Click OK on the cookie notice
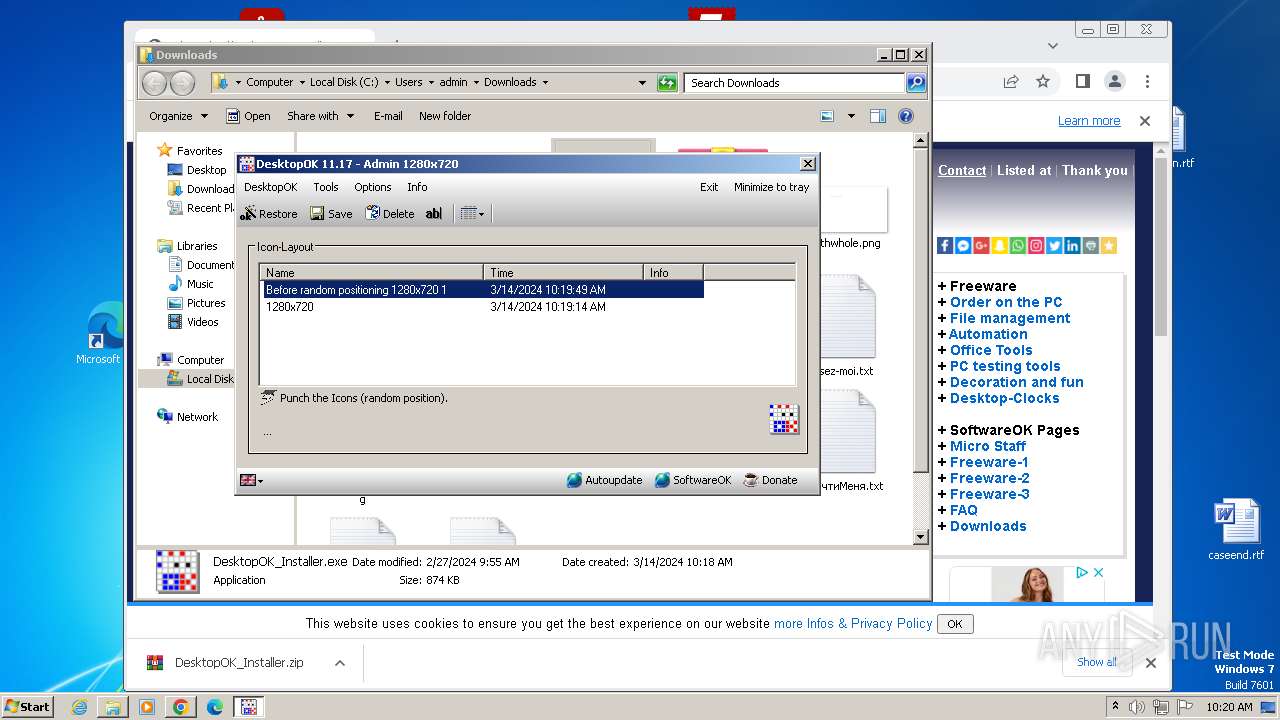1280x720 pixels. tap(955, 624)
